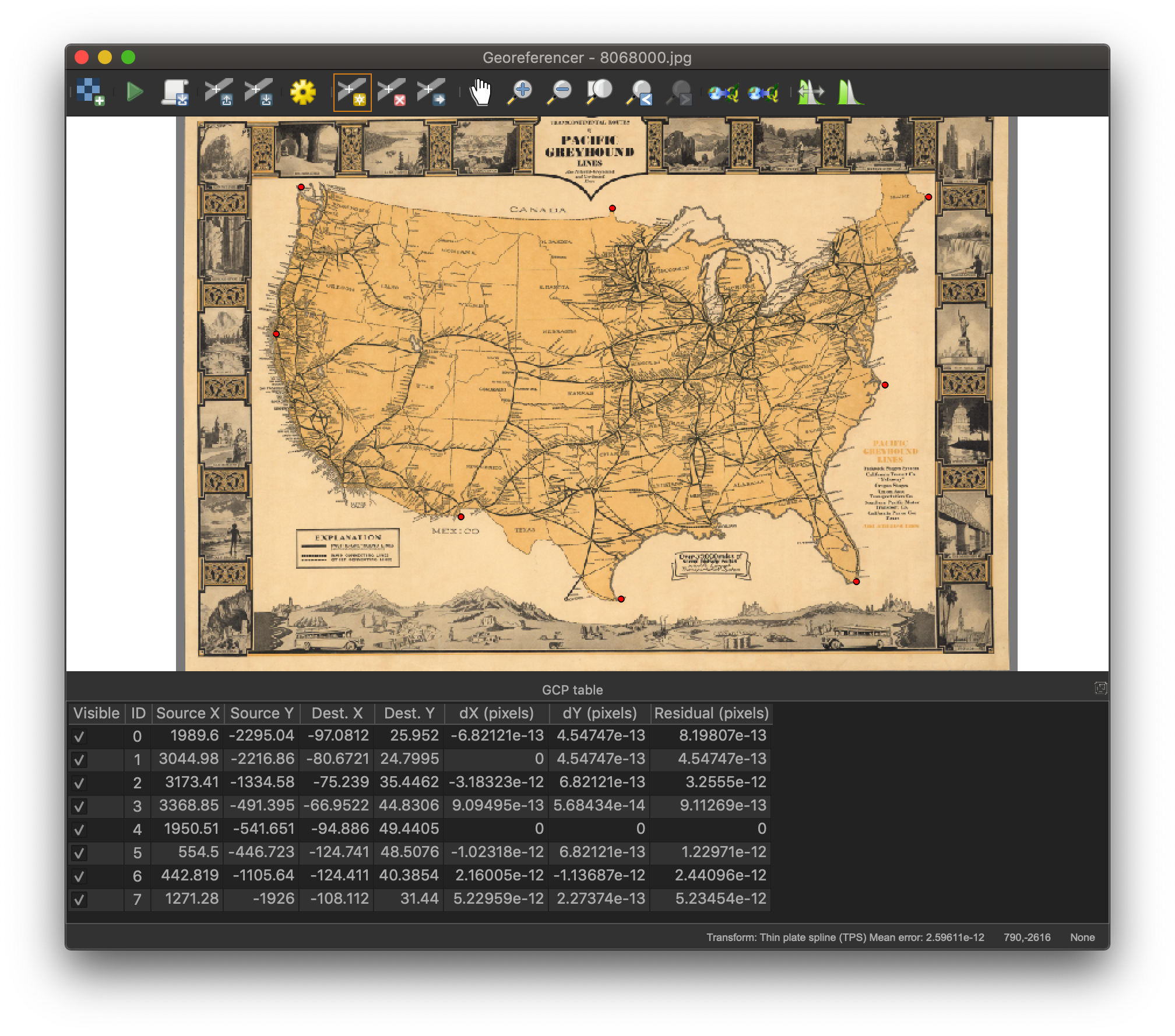Screen dimensions: 1175x1036
Task: Sort by dY (pixels) column header
Action: click(599, 713)
